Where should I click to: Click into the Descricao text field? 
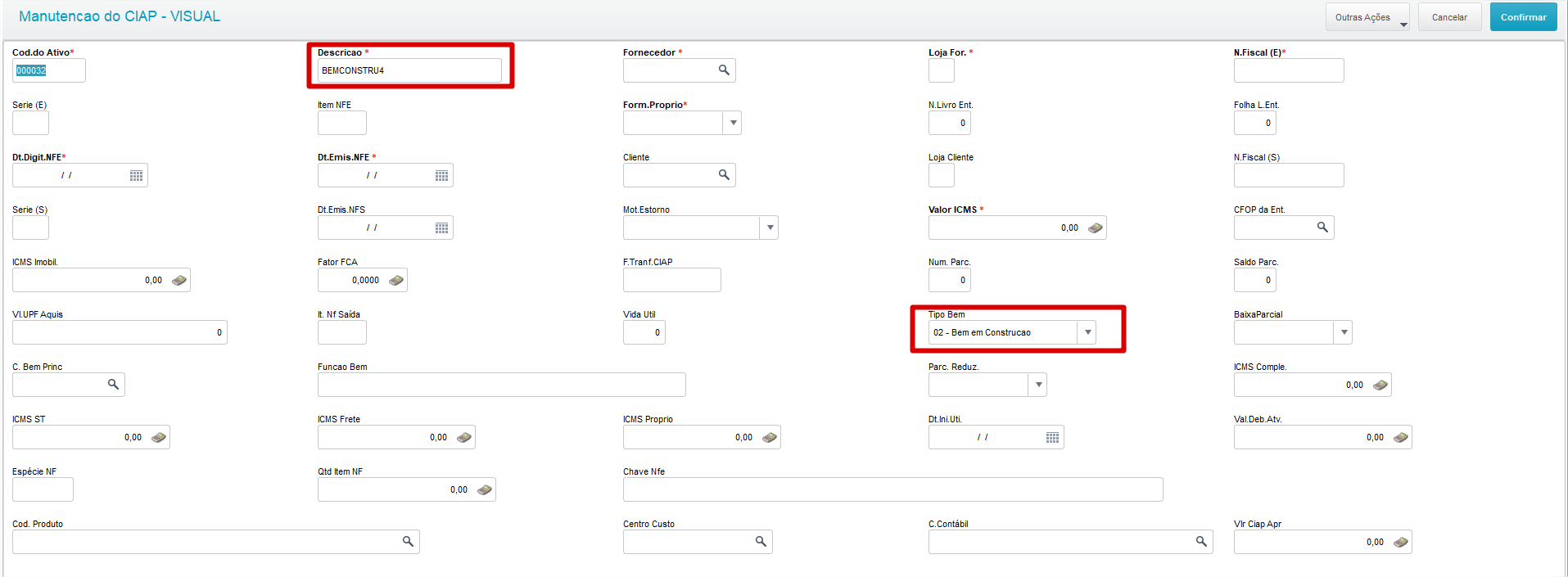coord(409,70)
